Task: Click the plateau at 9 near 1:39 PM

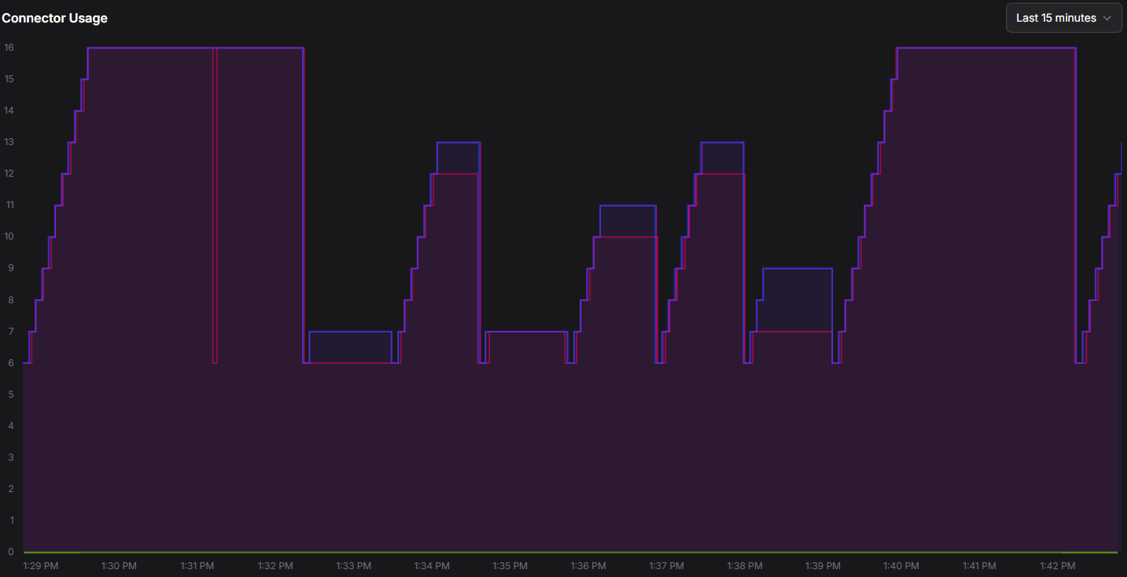Action: [x=797, y=269]
